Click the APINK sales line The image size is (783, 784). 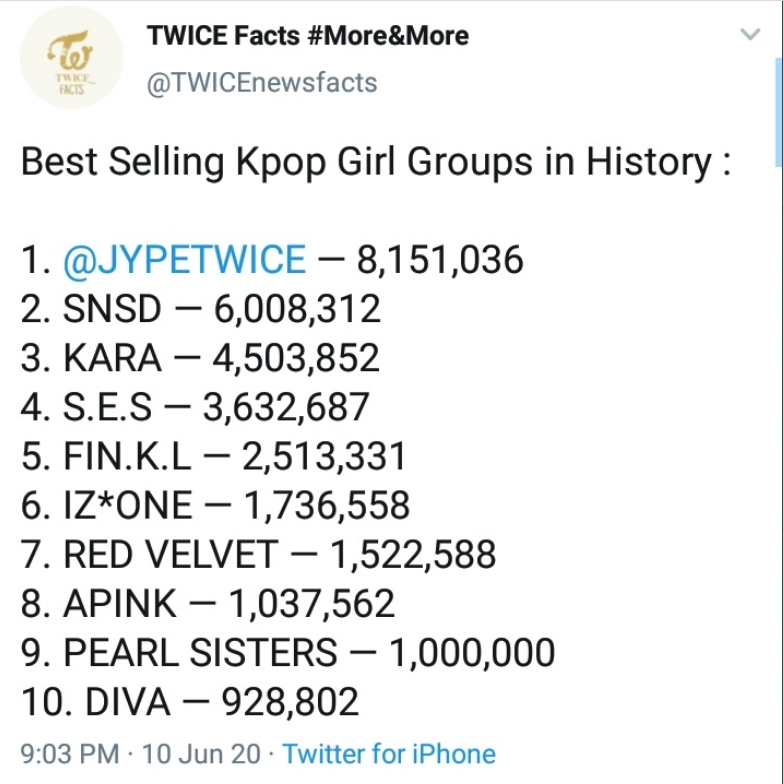click(208, 603)
